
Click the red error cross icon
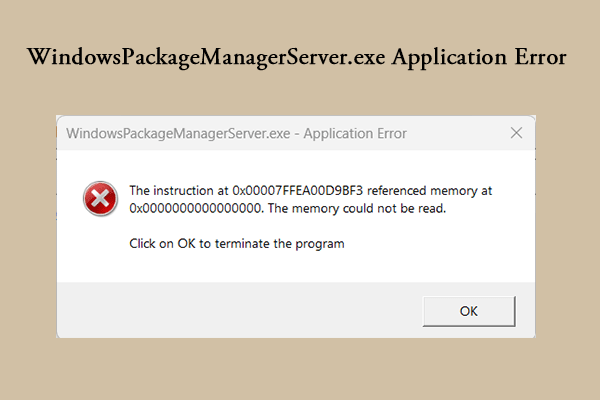click(x=100, y=199)
